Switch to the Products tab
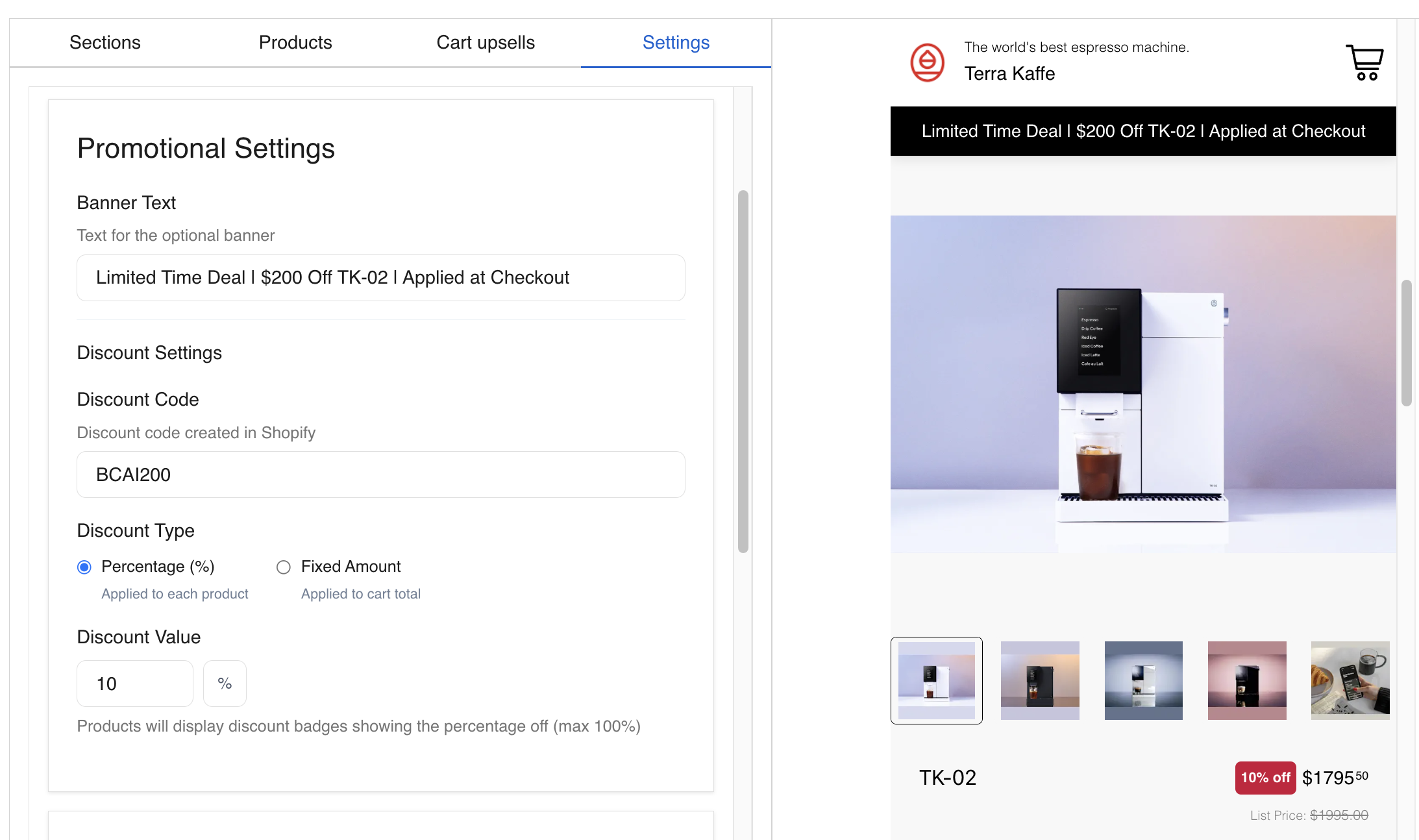 295,43
